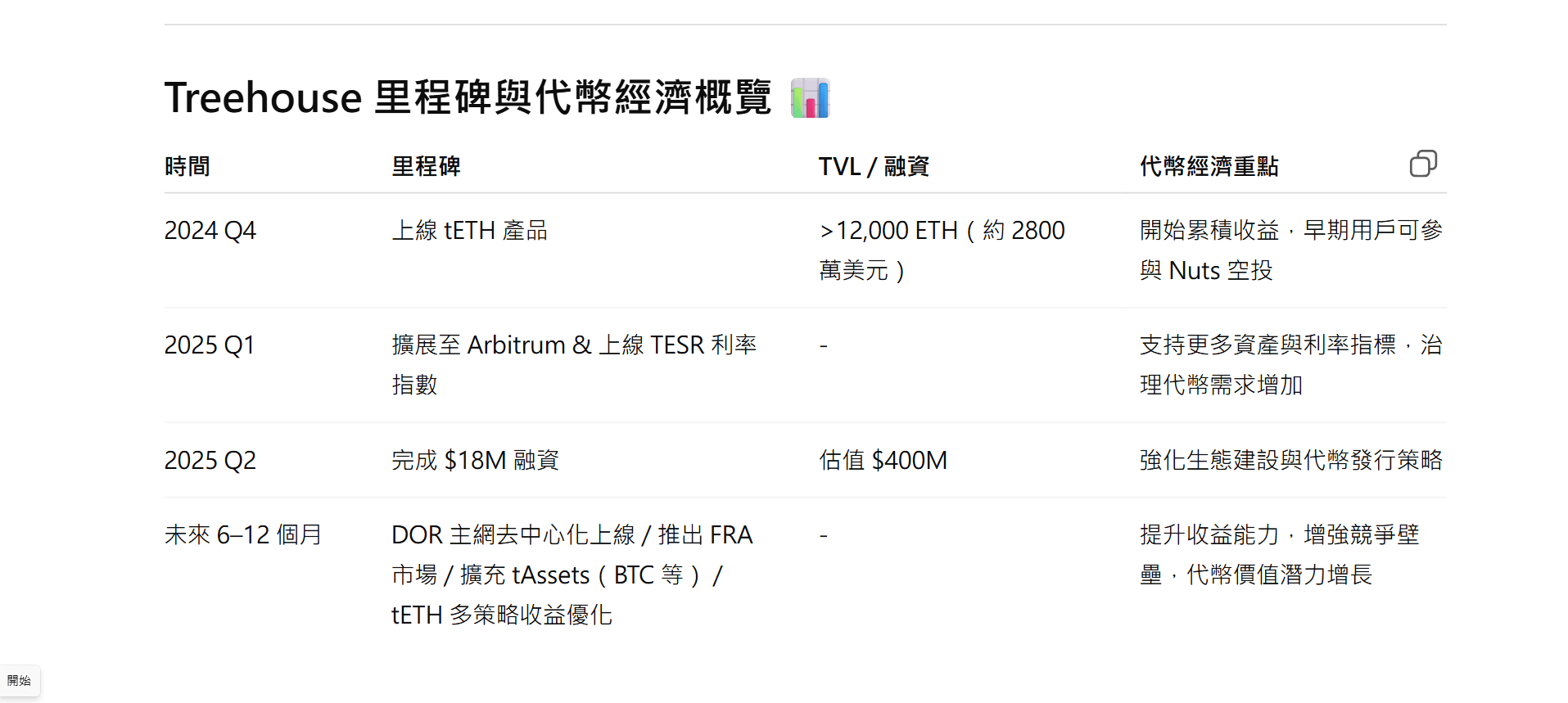Click the 2024 Q4 row cell

(x=210, y=231)
